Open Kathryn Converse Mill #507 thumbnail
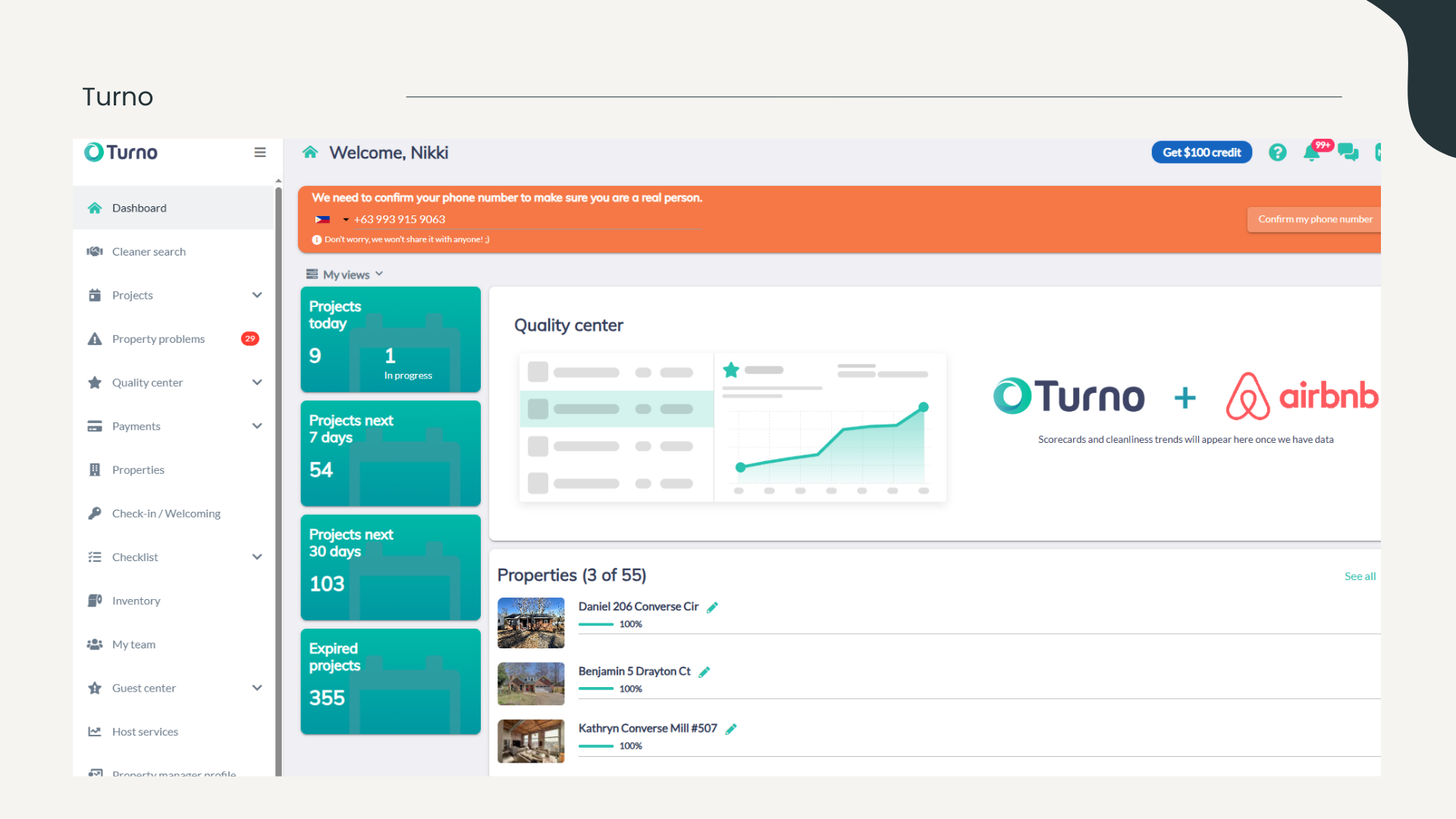 pos(531,741)
